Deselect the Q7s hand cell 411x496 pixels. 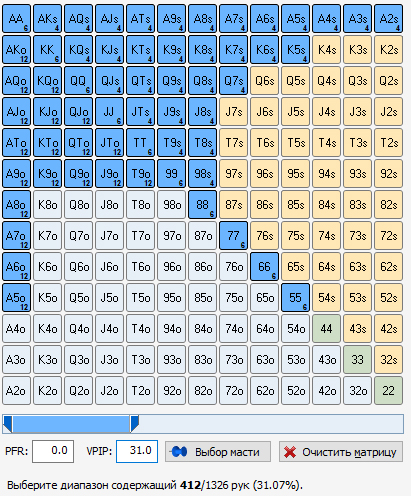point(233,81)
